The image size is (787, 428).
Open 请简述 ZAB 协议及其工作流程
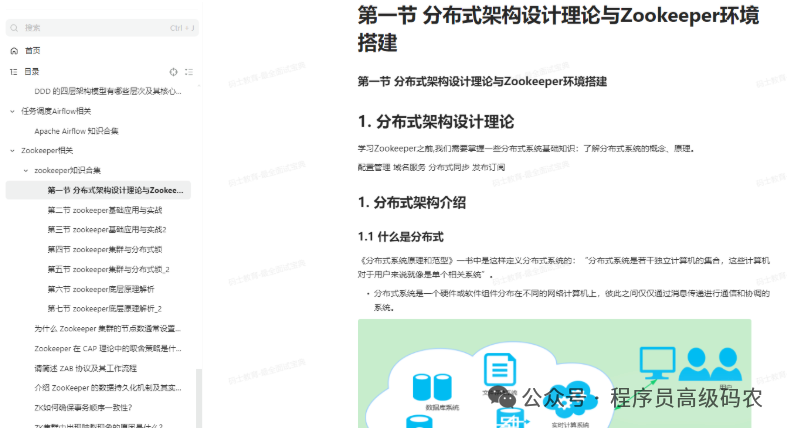pos(85,368)
